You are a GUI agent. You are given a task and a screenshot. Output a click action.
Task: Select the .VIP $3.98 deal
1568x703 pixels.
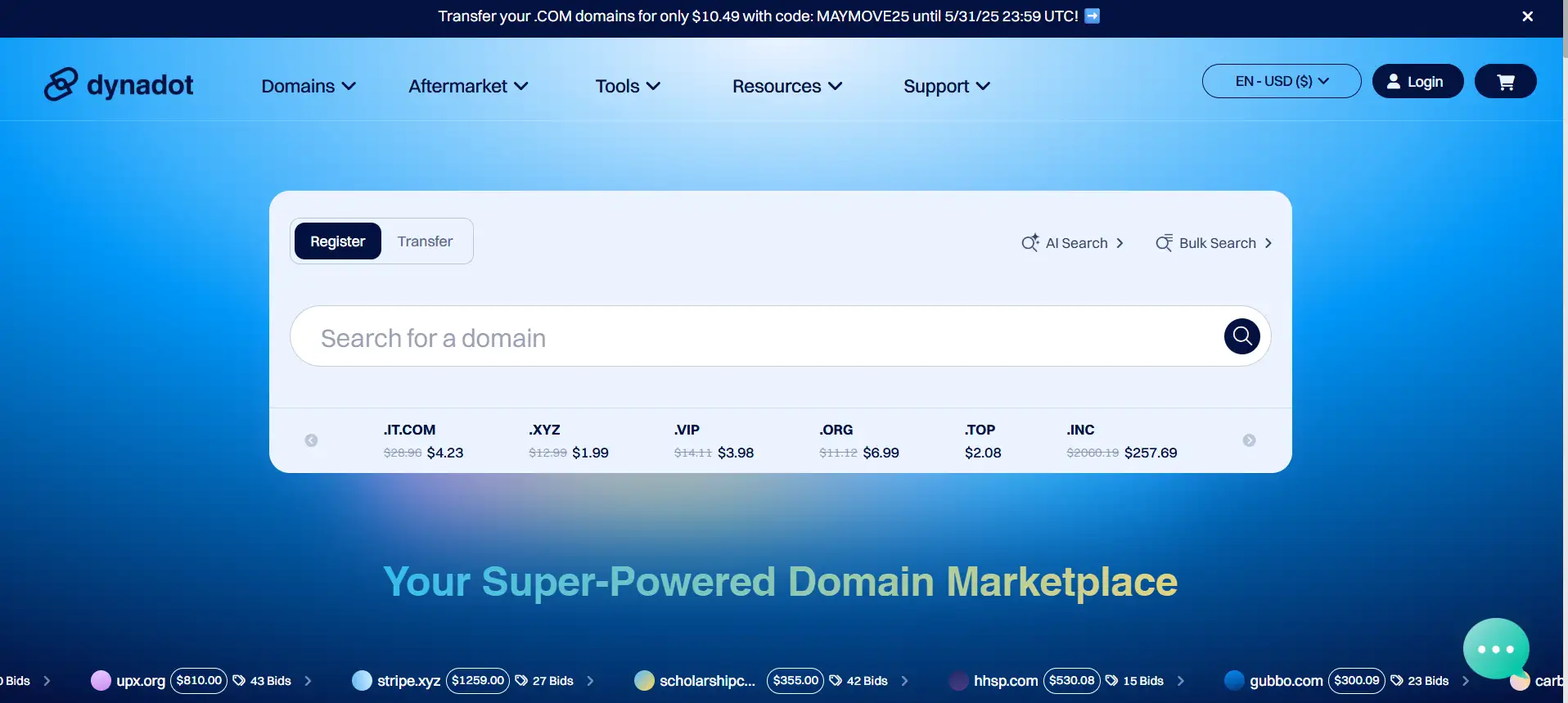click(x=714, y=441)
